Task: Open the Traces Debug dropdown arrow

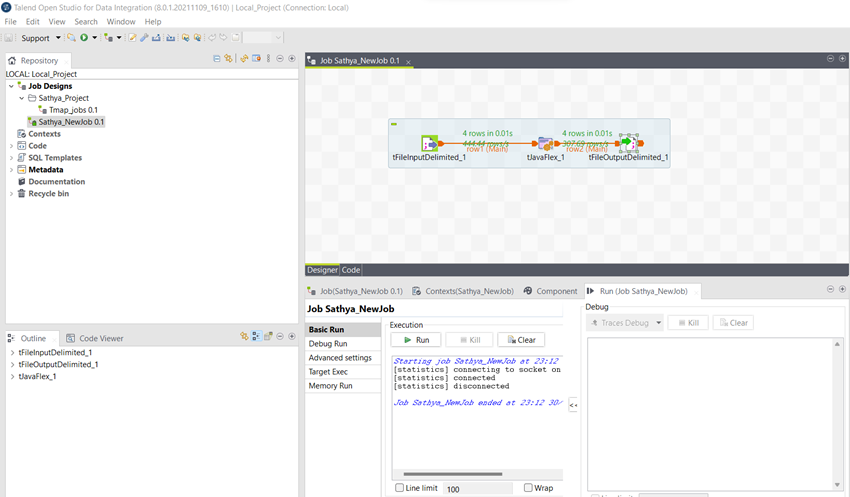Action: [658, 322]
